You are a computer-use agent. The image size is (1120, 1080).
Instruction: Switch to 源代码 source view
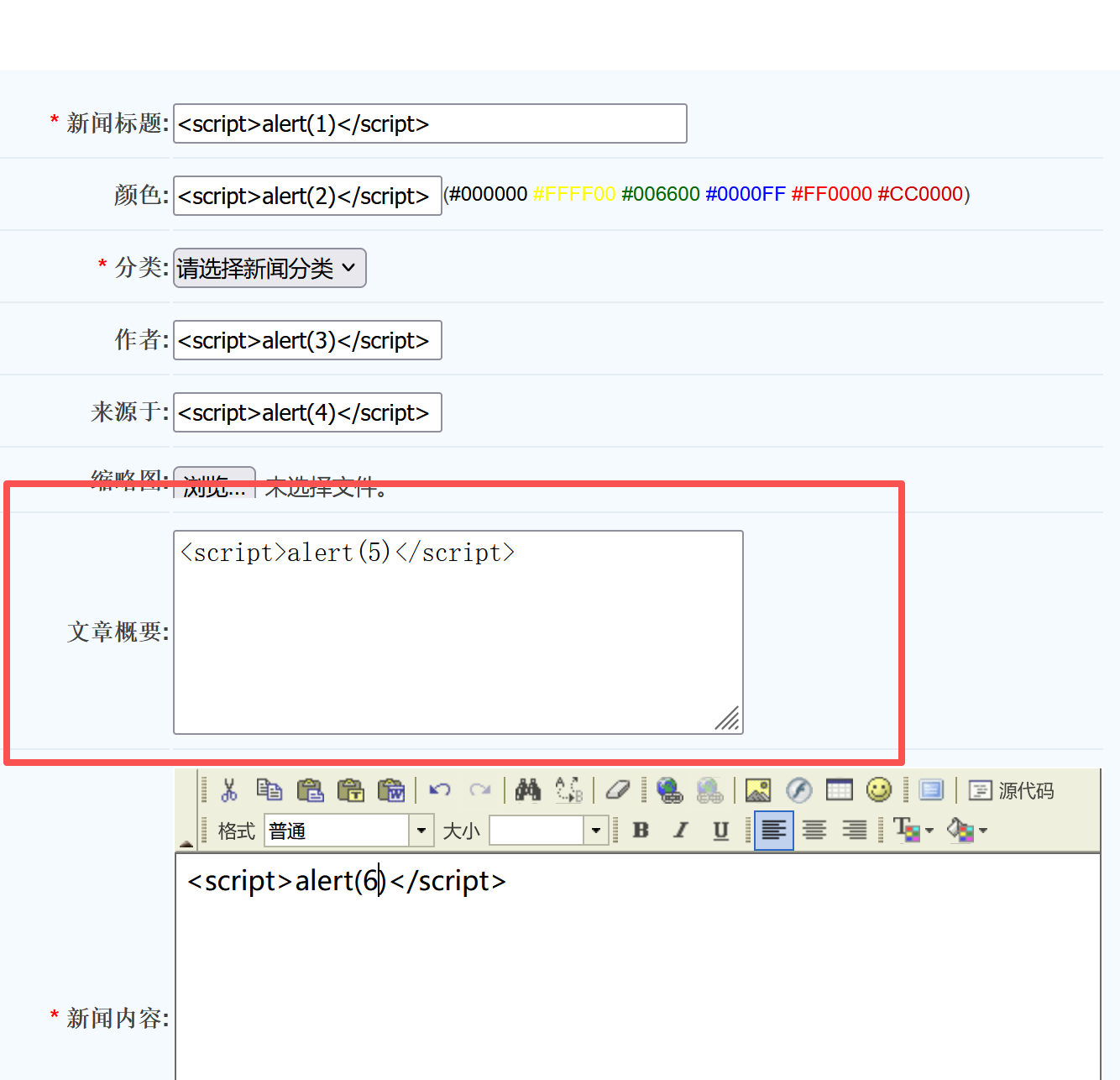tap(1011, 790)
